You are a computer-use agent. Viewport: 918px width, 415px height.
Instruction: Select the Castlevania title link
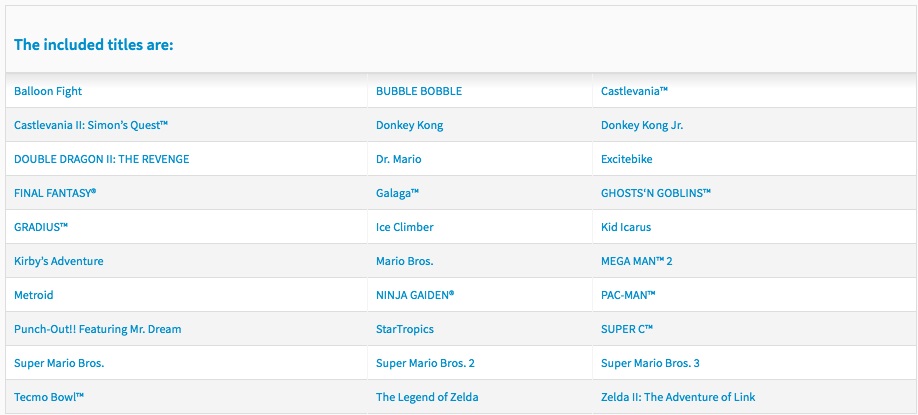634,91
